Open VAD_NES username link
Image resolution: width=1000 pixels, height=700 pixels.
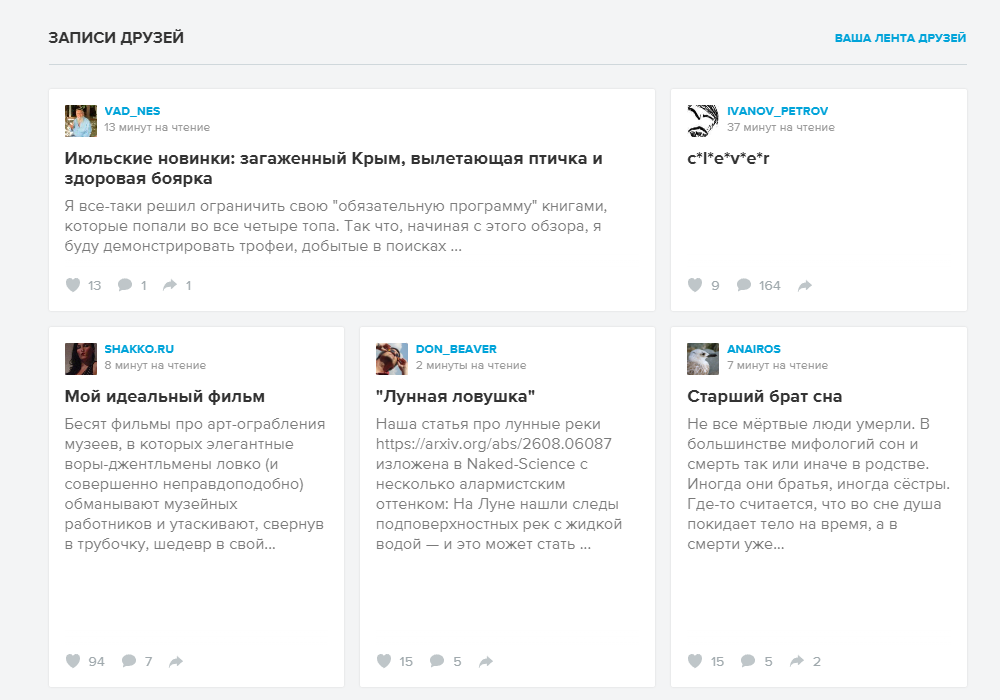pos(132,111)
